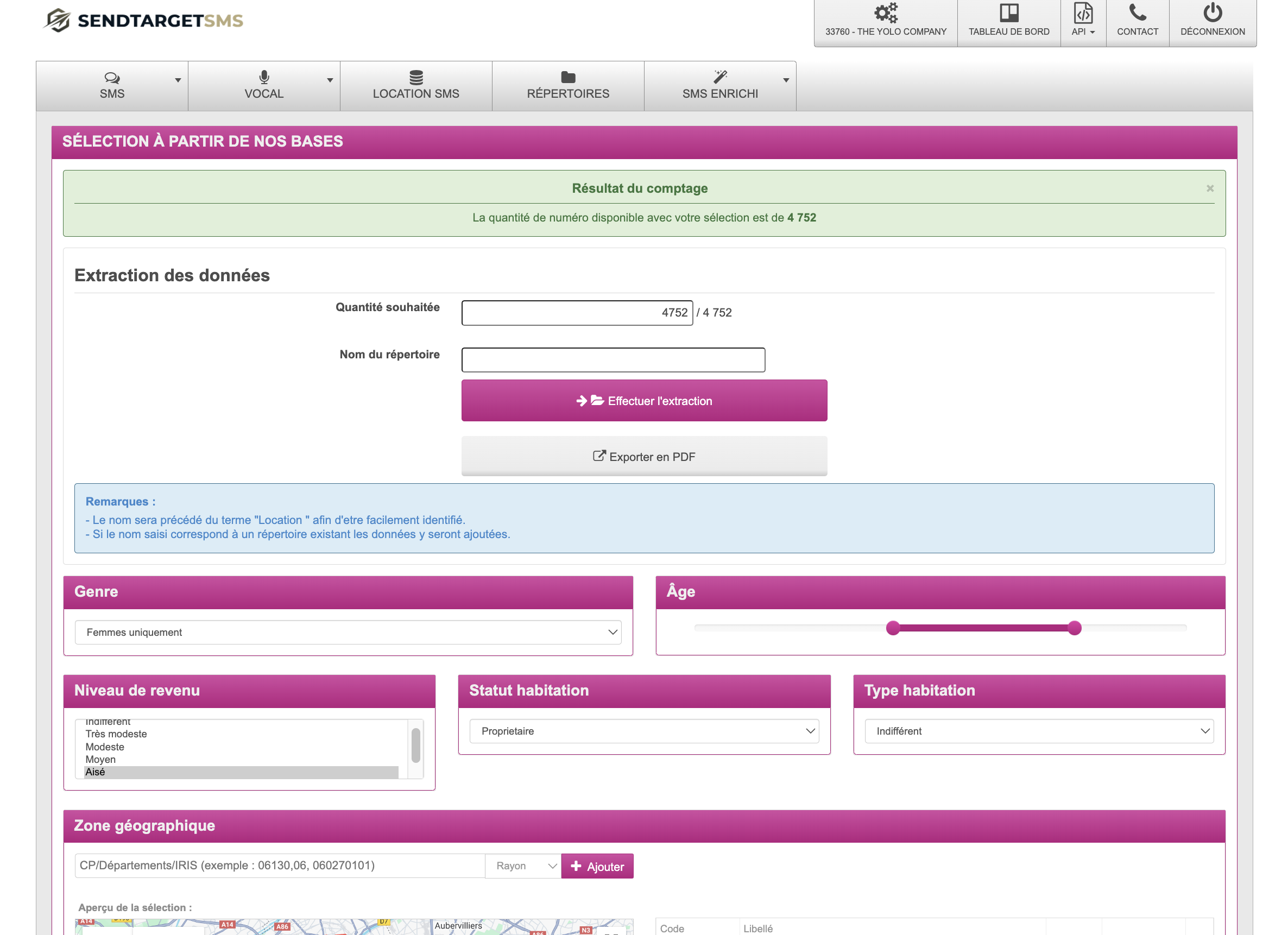Click the left Âge slider handle

pos(893,628)
